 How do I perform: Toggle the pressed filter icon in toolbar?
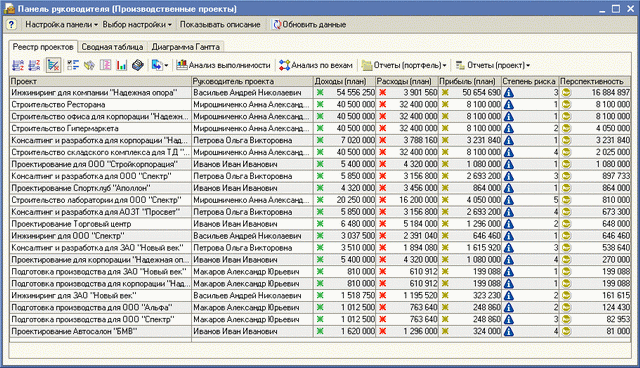53,65
